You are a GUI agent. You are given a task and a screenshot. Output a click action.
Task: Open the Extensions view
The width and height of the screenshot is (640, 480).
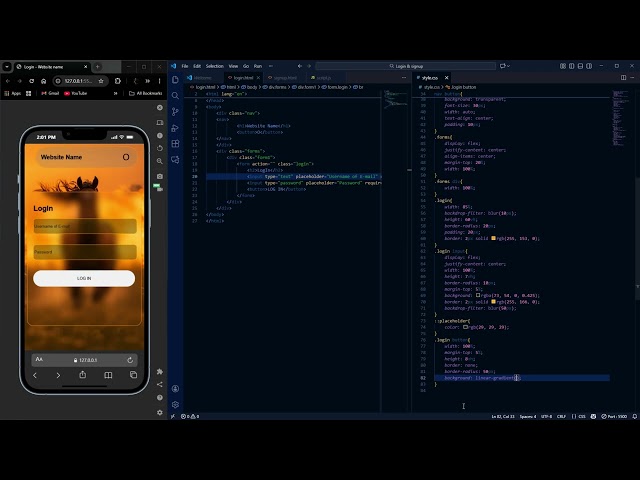pyautogui.click(x=175, y=144)
